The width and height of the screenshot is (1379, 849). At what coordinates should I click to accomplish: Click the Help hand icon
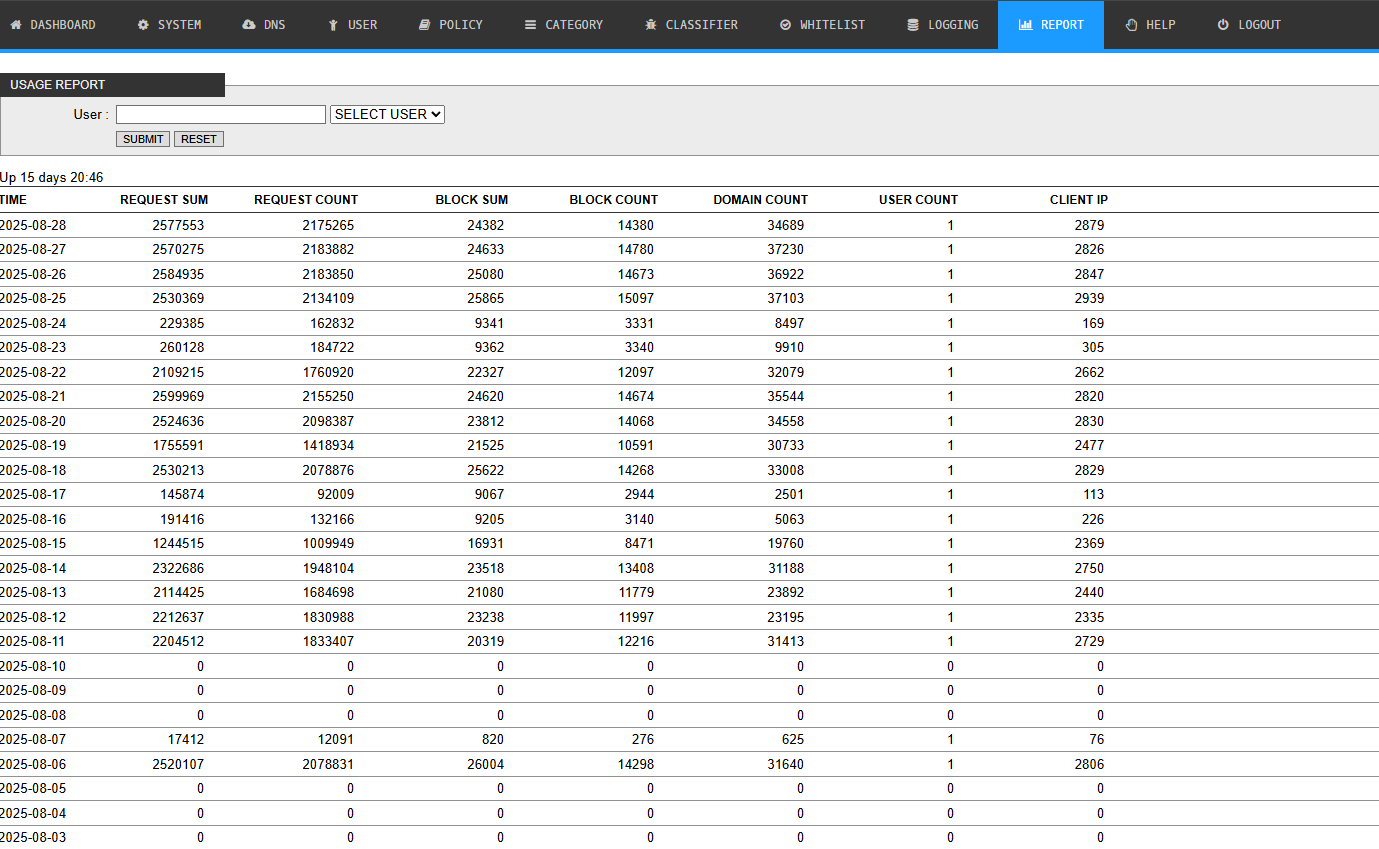(1131, 25)
